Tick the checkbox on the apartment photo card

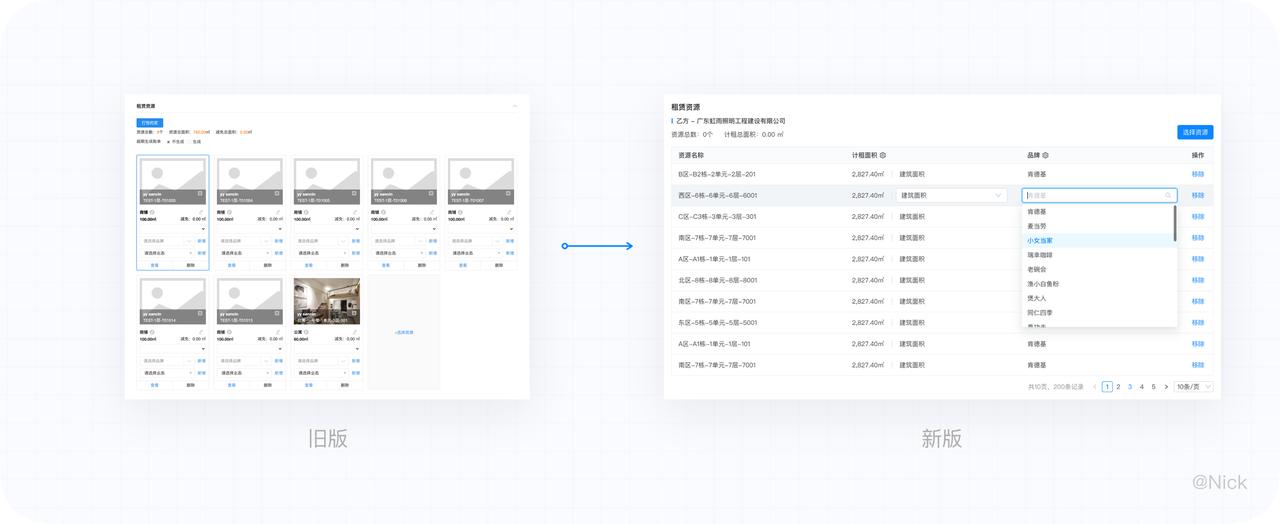coord(353,313)
